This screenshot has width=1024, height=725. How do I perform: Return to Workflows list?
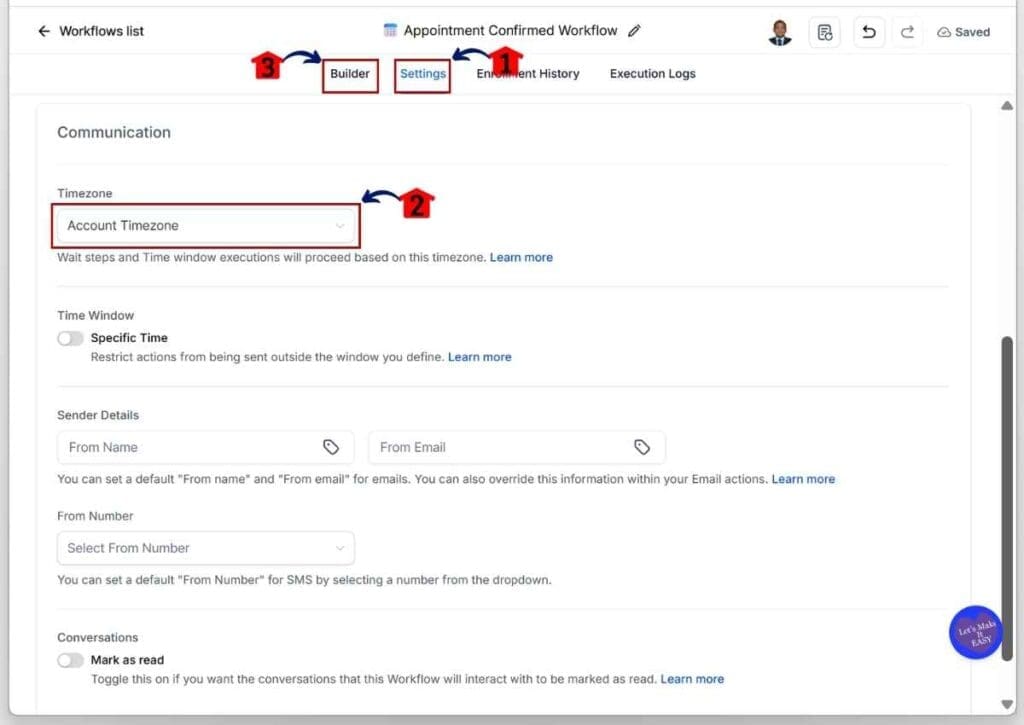(x=101, y=31)
